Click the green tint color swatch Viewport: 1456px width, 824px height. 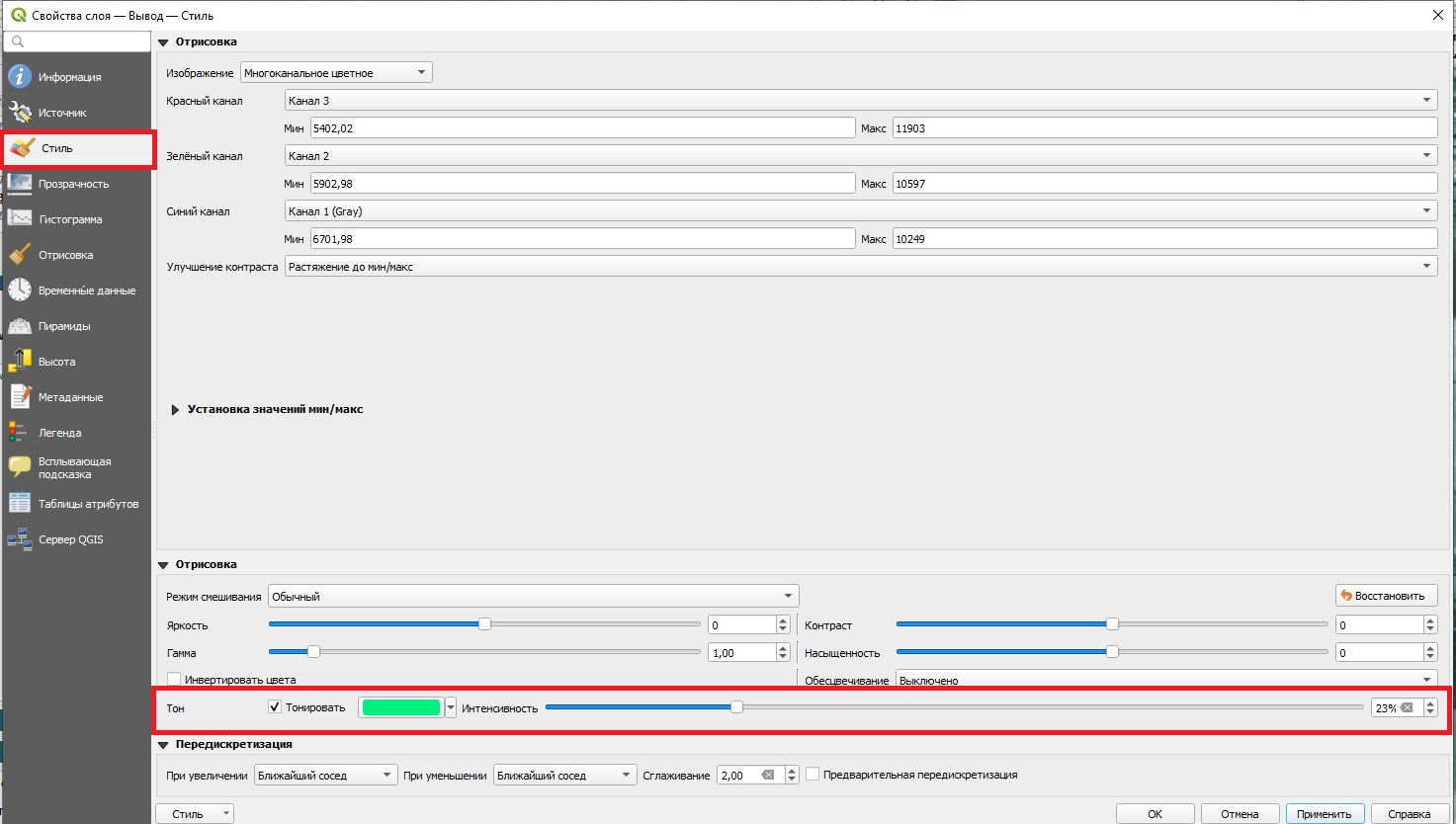point(401,707)
